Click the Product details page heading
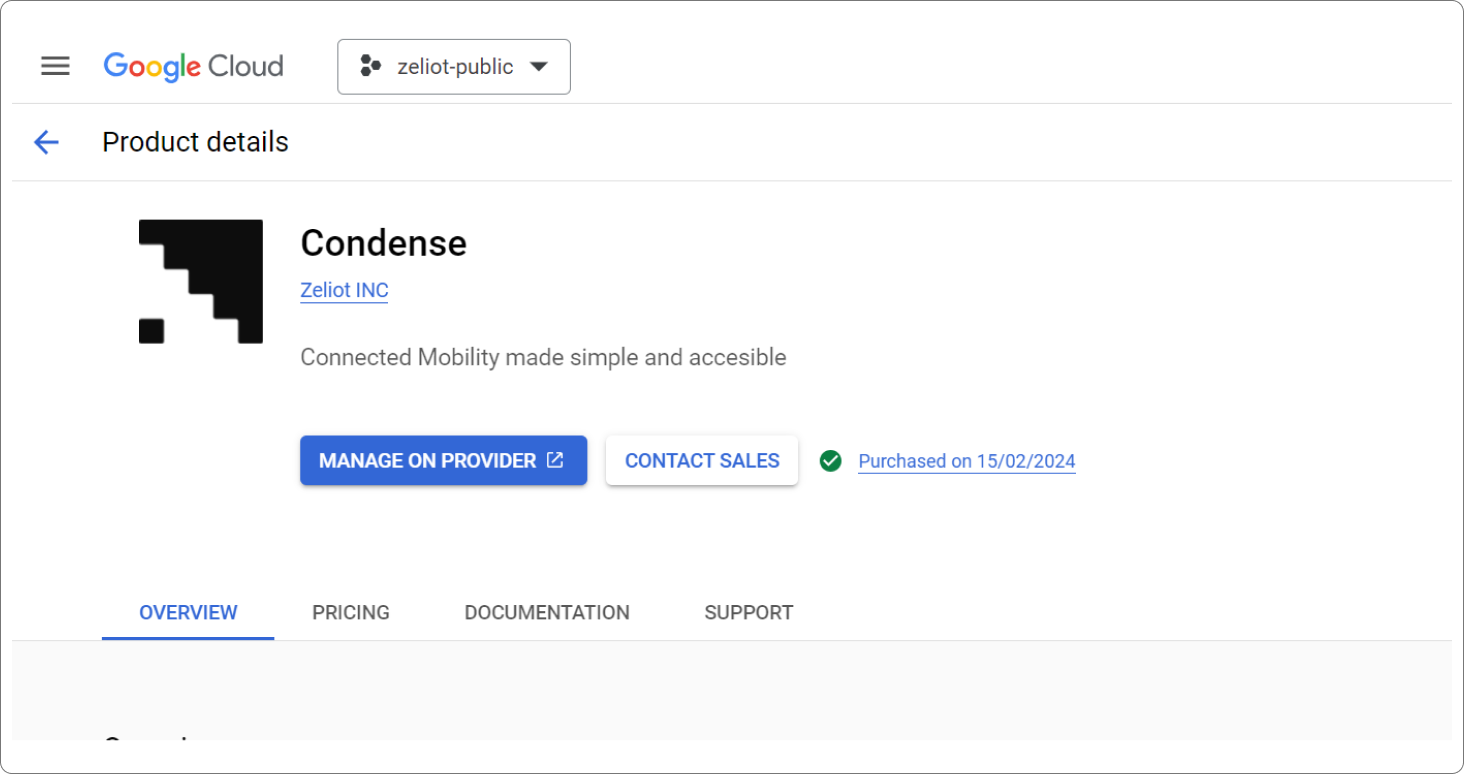 [x=195, y=142]
